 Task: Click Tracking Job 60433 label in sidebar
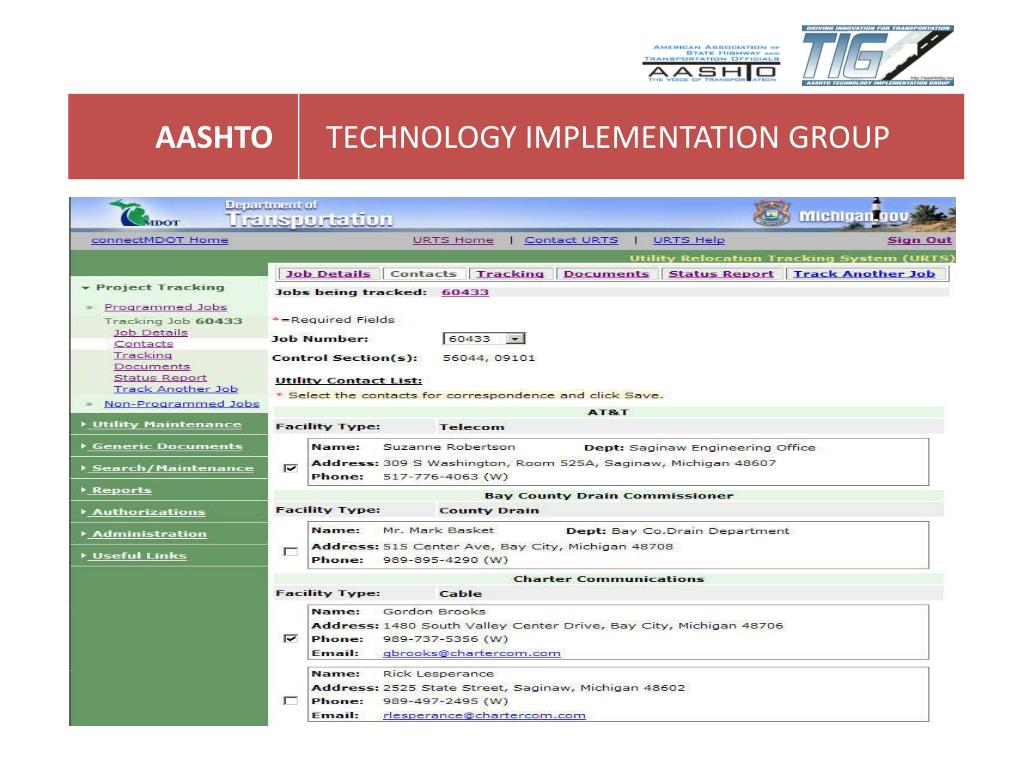pos(173,321)
